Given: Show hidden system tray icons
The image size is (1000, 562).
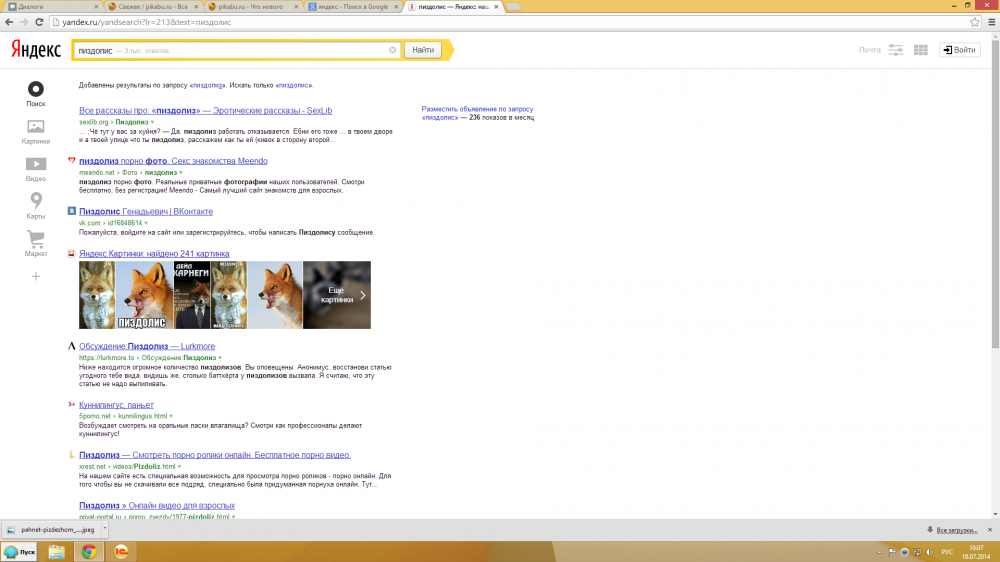Looking at the screenshot, I should pyautogui.click(x=879, y=552).
